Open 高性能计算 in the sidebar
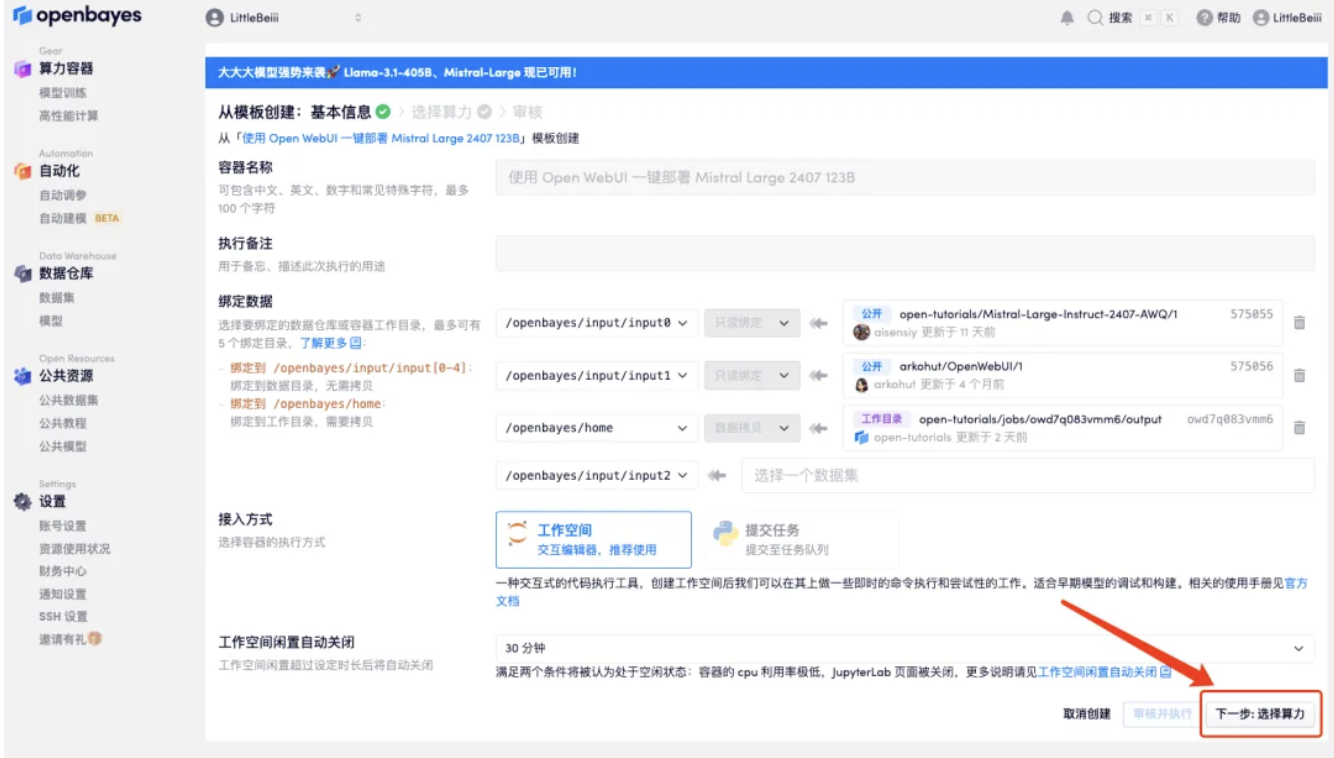The image size is (1334, 758). (x=69, y=116)
